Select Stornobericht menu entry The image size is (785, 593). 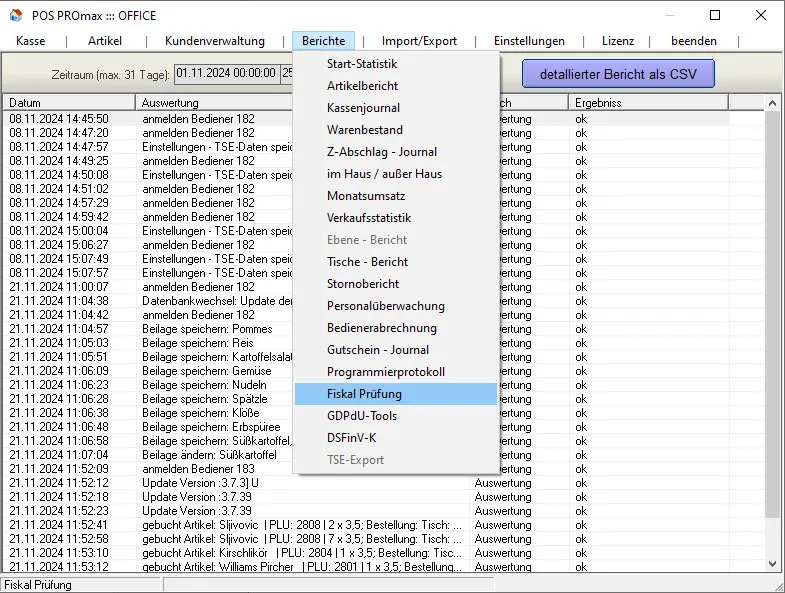coord(396,284)
